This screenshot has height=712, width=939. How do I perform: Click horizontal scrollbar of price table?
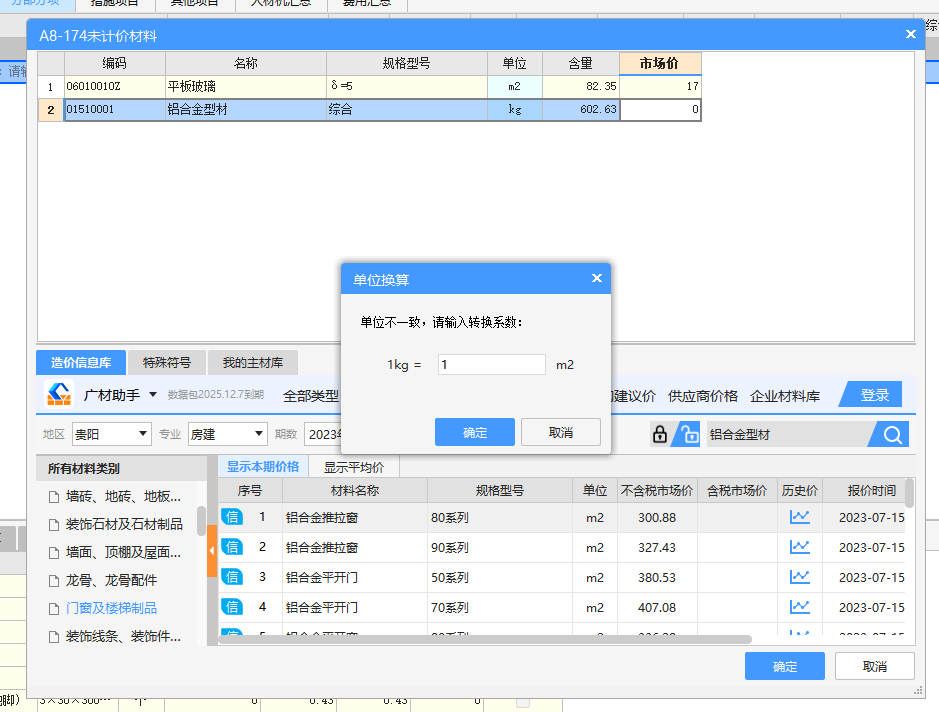pos(485,640)
